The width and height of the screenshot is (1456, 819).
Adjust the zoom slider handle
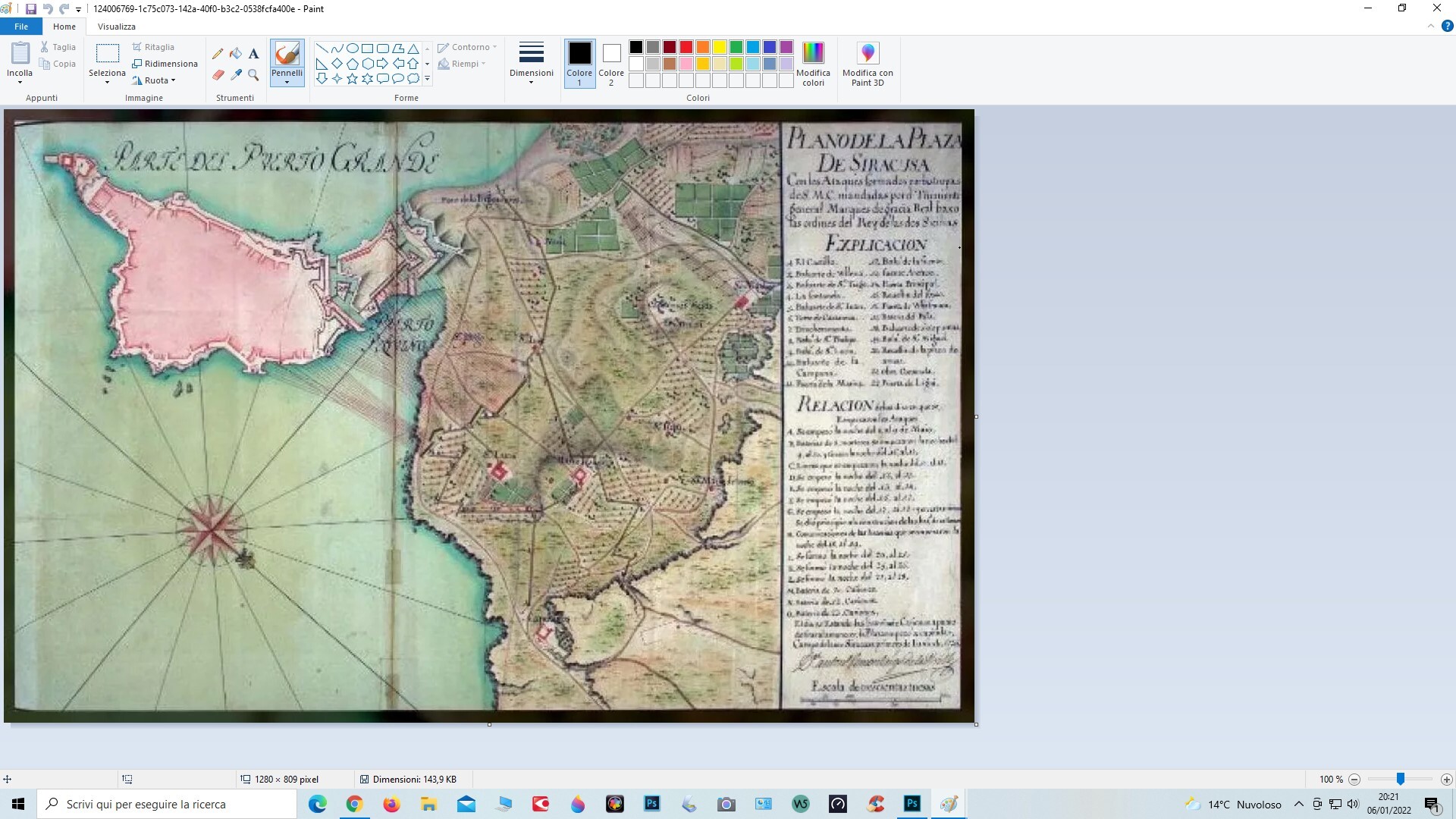point(1401,779)
